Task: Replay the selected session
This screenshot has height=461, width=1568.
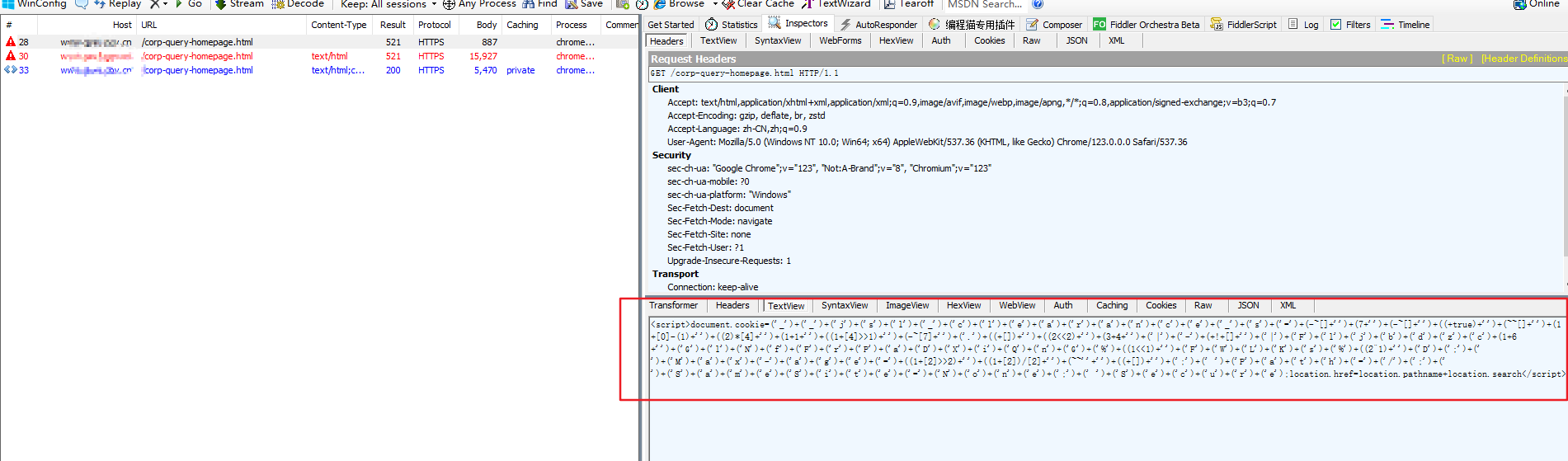Action: click(117, 4)
